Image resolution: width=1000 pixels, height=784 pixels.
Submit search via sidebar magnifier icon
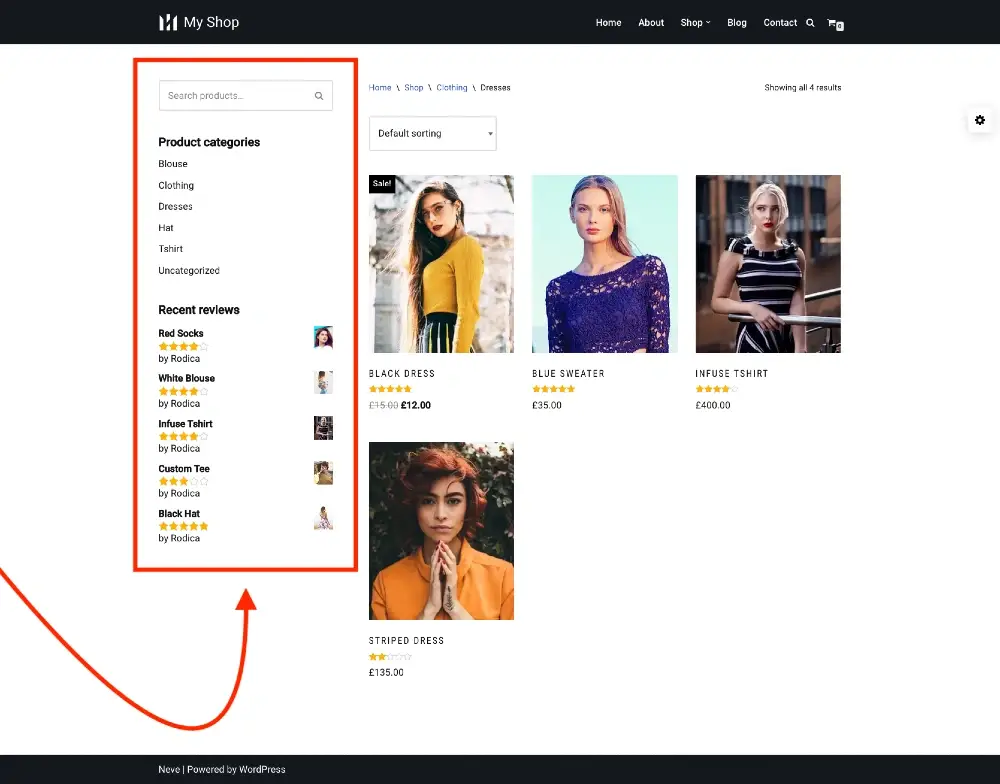click(318, 95)
